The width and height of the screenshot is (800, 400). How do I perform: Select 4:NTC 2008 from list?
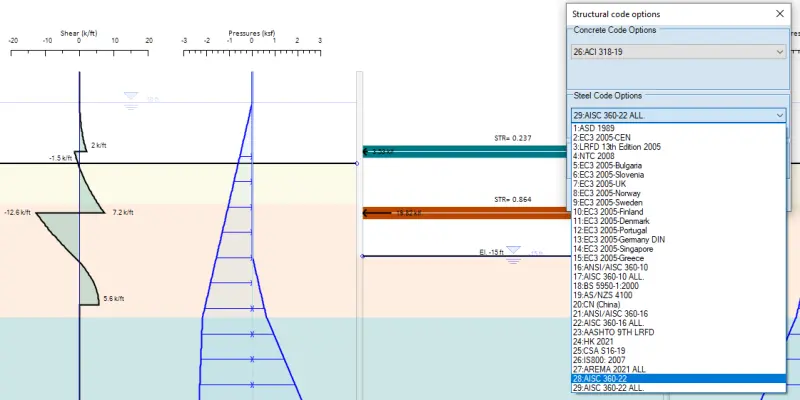[x=678, y=156]
